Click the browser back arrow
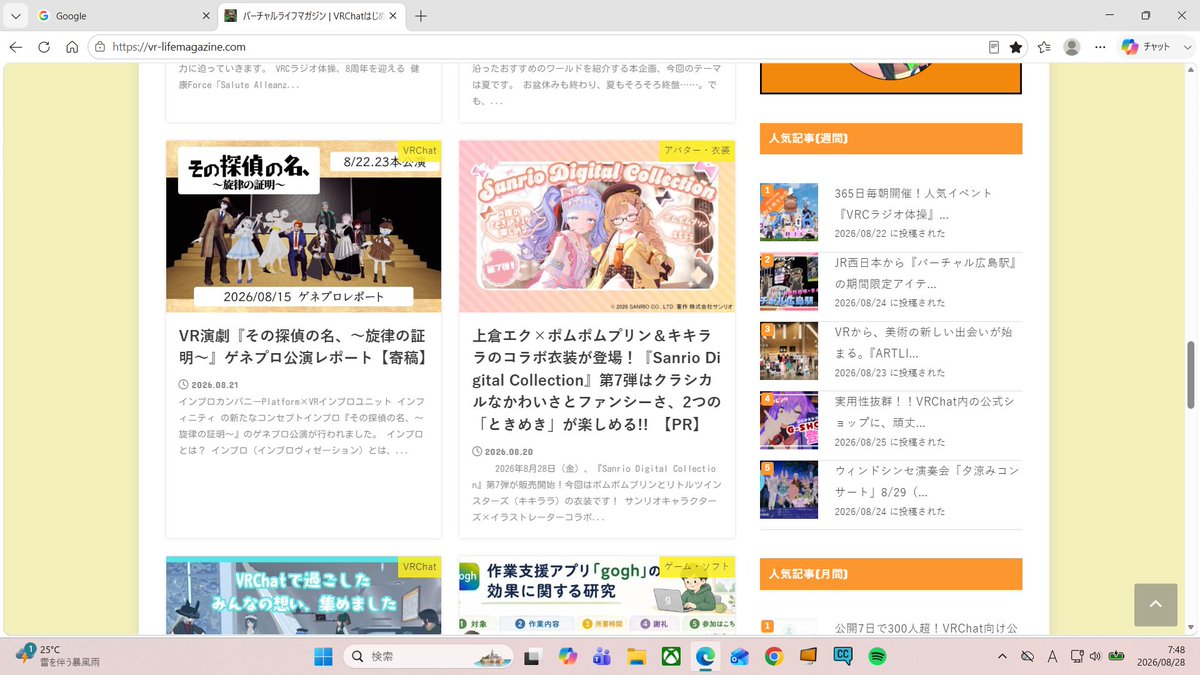Image resolution: width=1200 pixels, height=675 pixels. [x=16, y=47]
